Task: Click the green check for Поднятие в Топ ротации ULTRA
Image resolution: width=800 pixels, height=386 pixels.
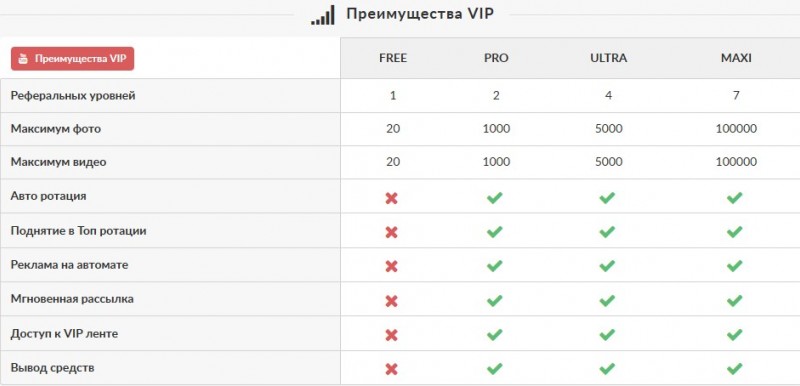Action: point(607,232)
